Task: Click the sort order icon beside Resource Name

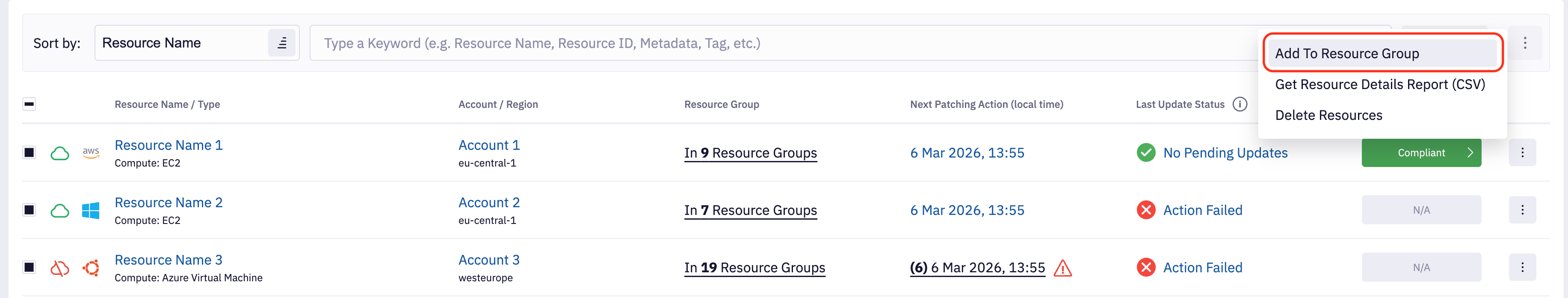Action: pyautogui.click(x=282, y=43)
